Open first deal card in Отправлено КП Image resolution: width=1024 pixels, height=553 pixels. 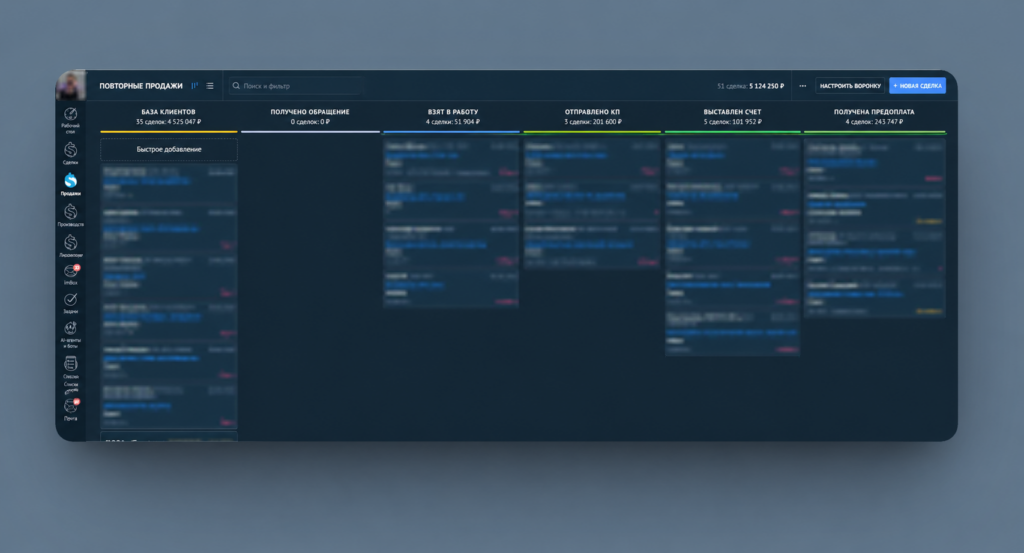(x=592, y=159)
